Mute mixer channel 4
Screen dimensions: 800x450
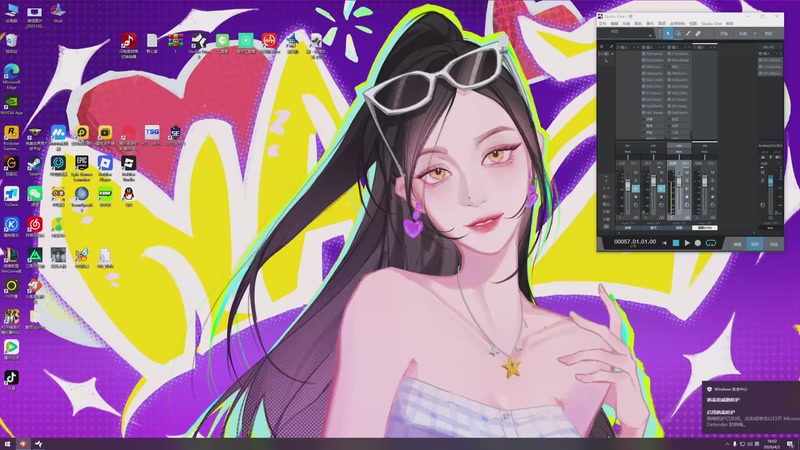point(712,172)
